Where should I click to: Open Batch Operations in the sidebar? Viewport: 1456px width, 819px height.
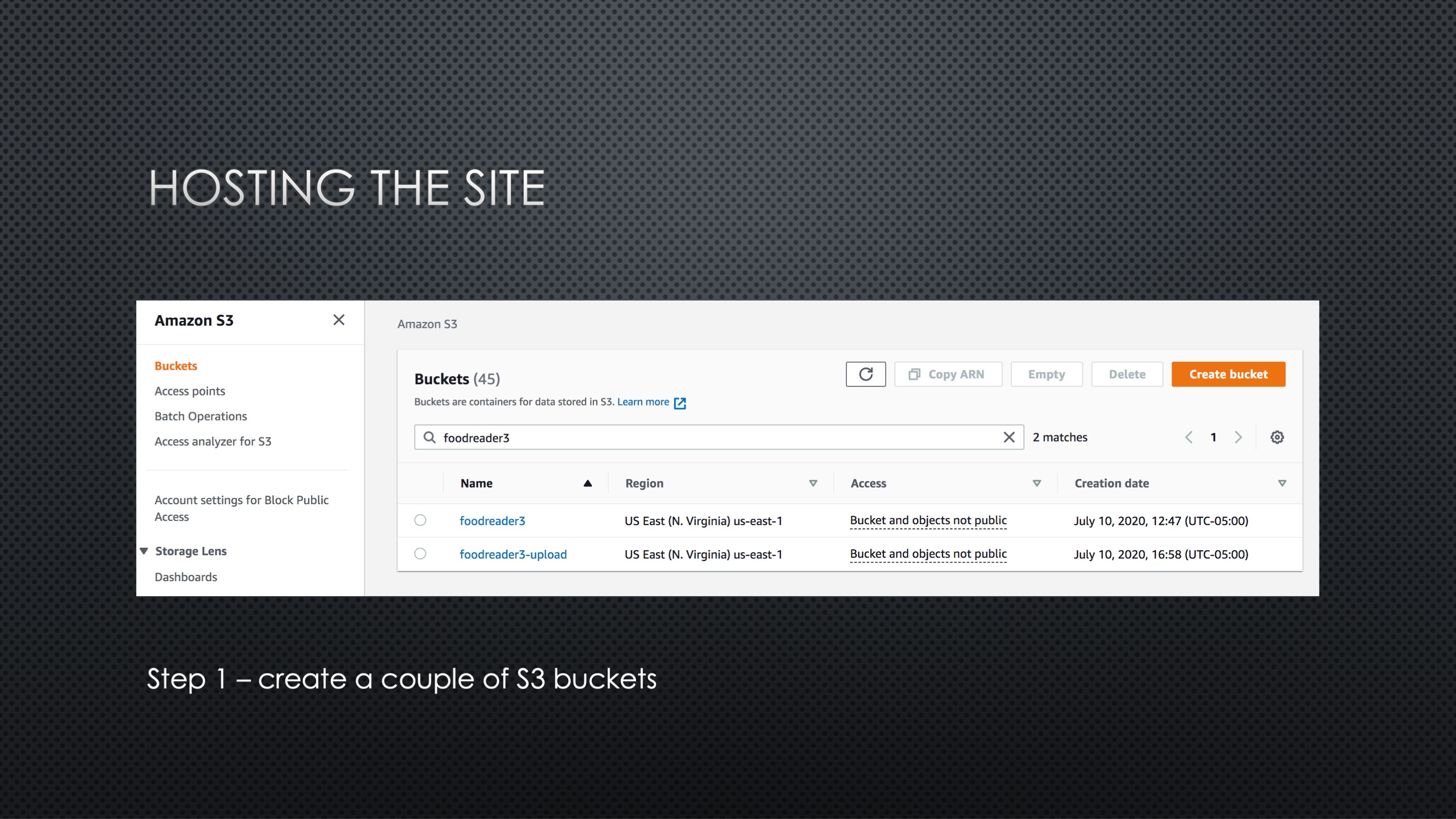click(x=200, y=416)
